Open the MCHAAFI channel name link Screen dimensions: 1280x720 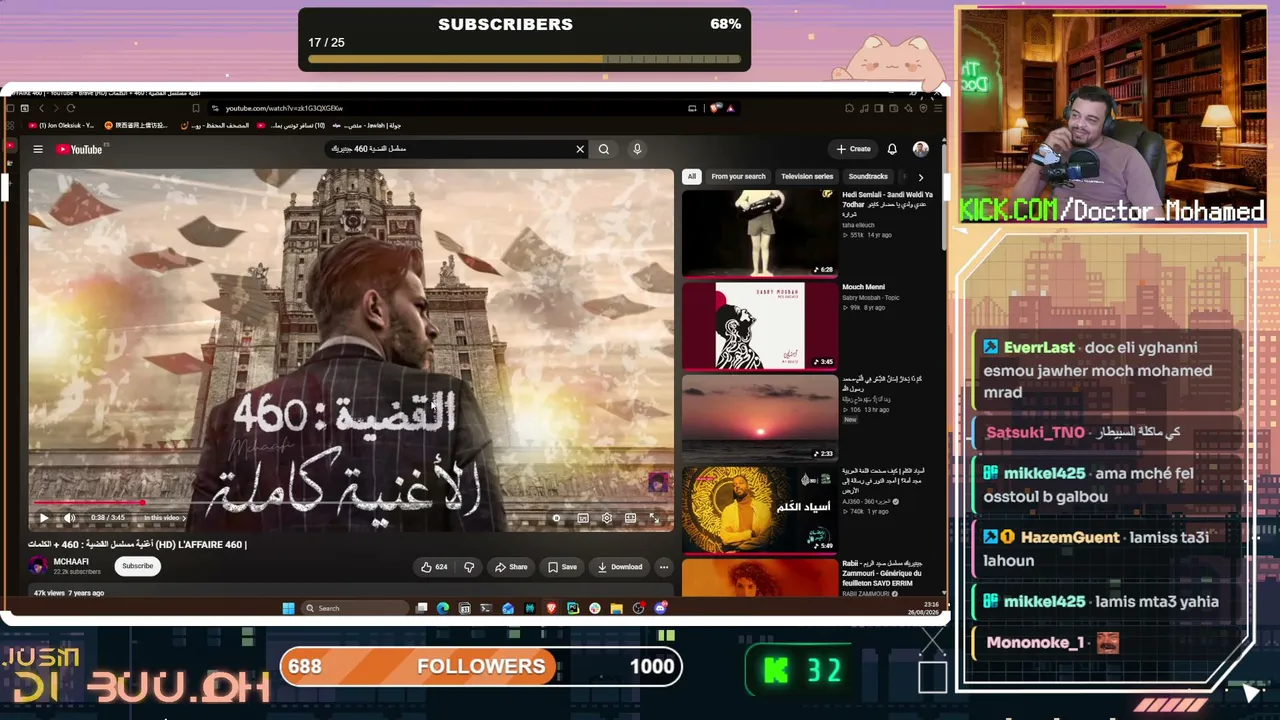(x=71, y=562)
